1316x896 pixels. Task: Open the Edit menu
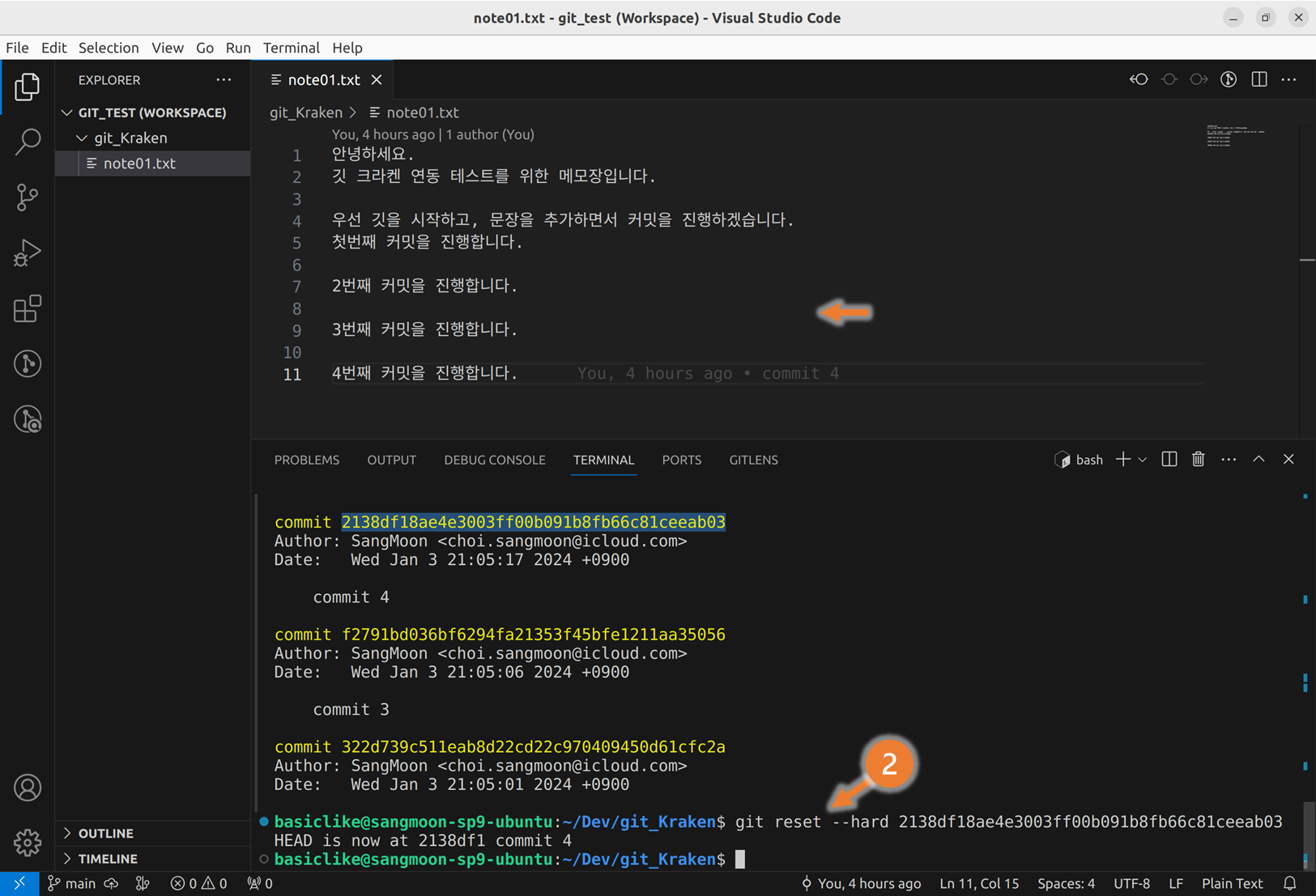(53, 48)
